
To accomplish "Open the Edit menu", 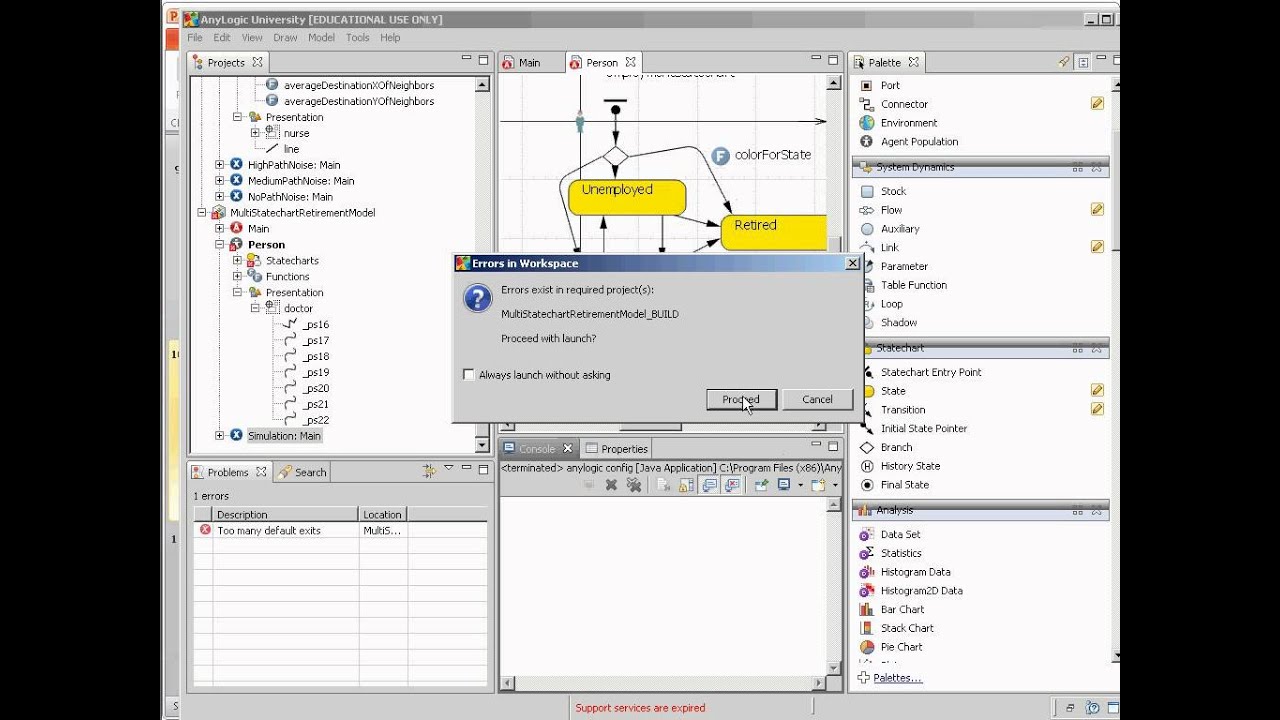I will pos(222,38).
